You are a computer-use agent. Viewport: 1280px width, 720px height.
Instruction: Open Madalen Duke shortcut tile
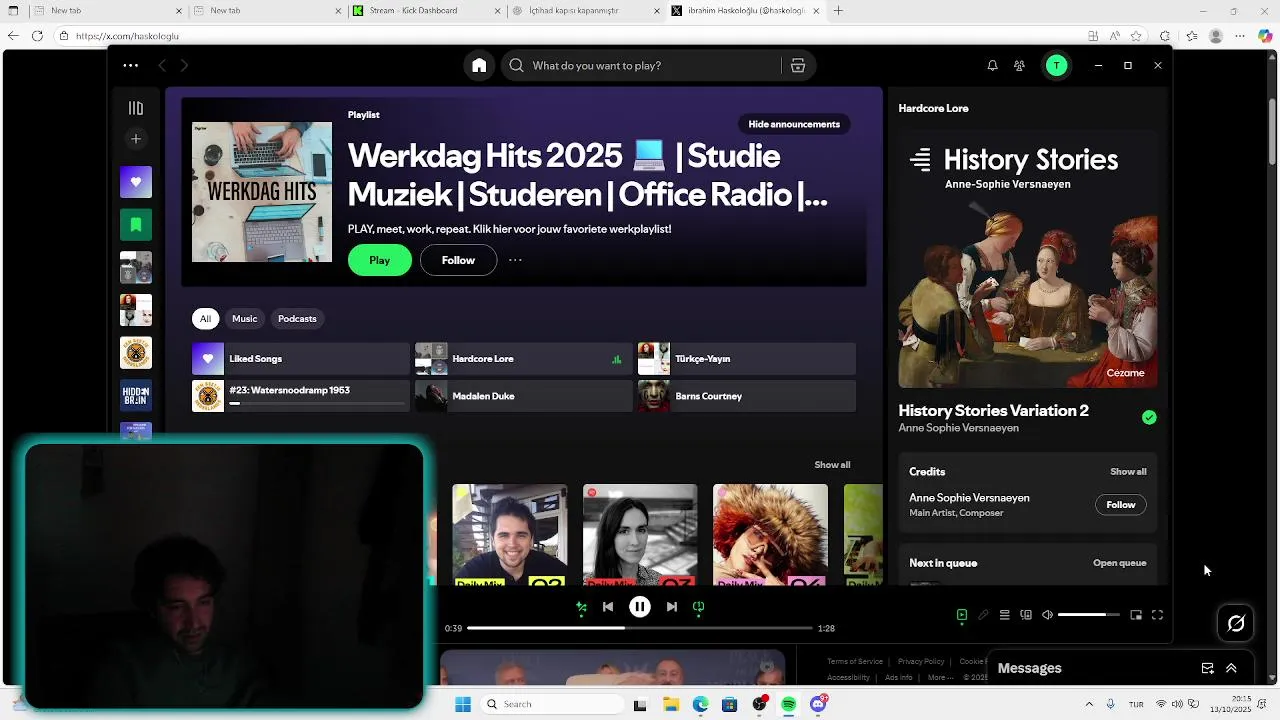click(524, 396)
